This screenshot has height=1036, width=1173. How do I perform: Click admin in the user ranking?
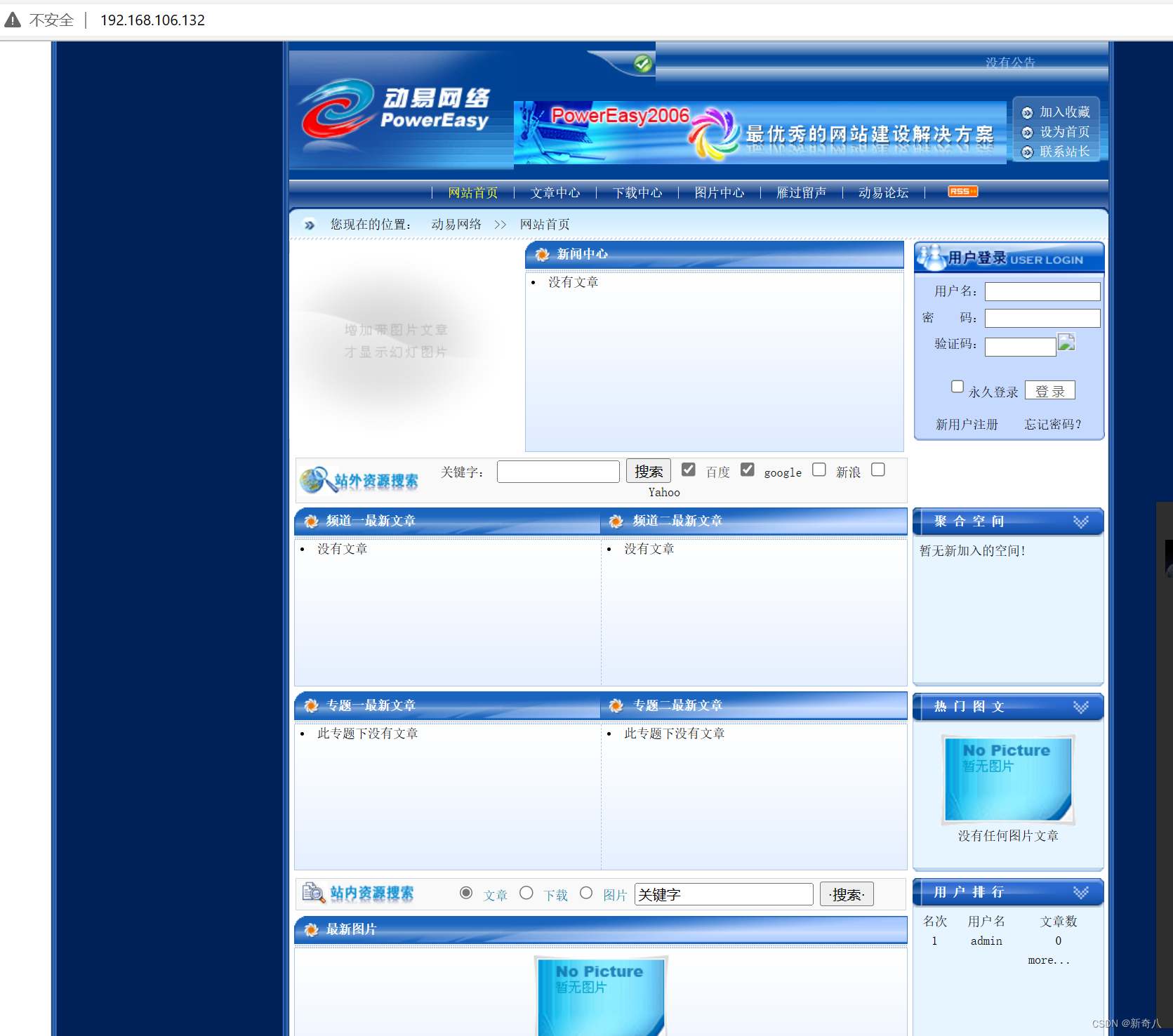(x=986, y=941)
